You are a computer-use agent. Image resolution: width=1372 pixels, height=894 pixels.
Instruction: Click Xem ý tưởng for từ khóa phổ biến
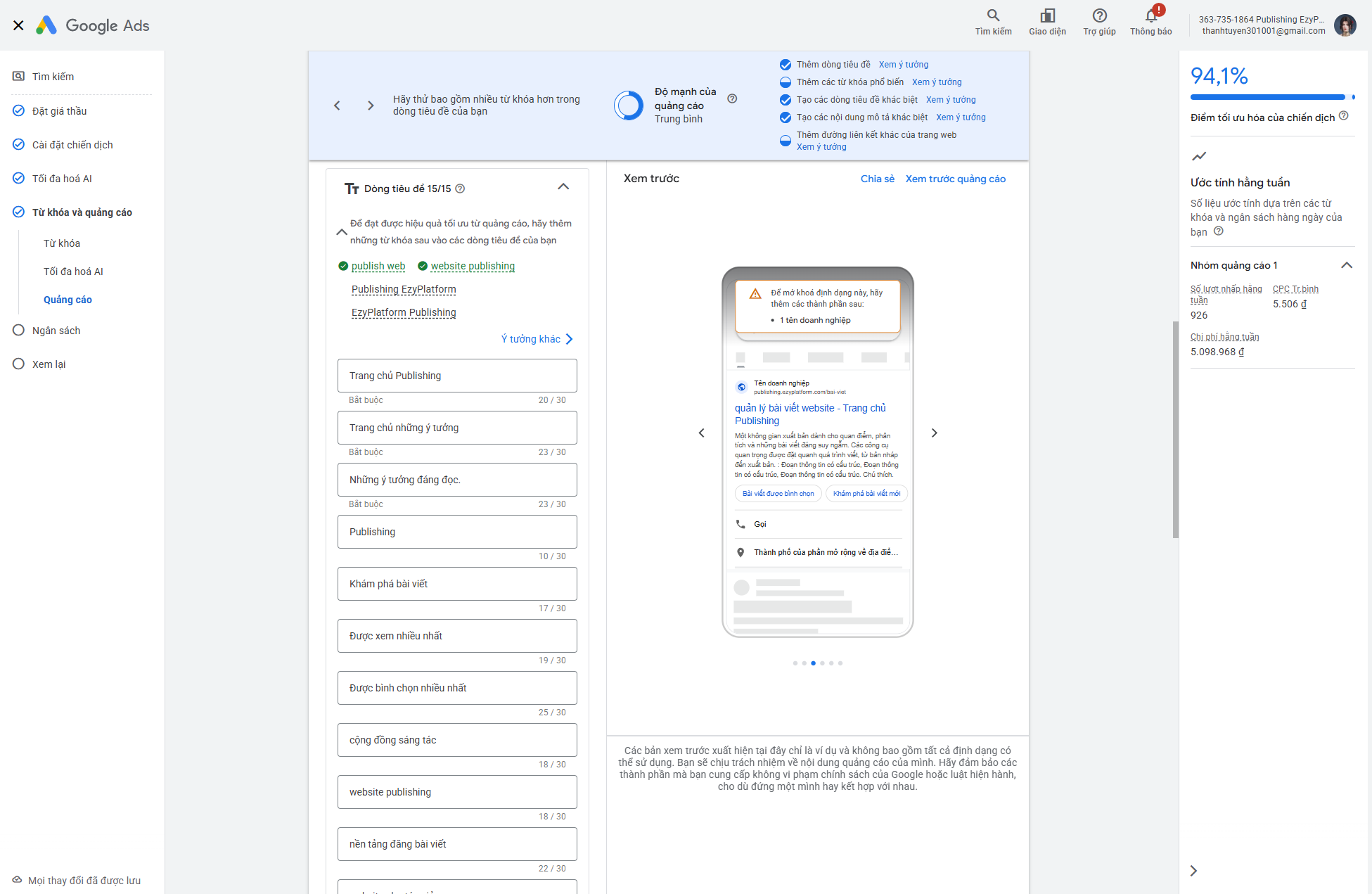coord(937,82)
